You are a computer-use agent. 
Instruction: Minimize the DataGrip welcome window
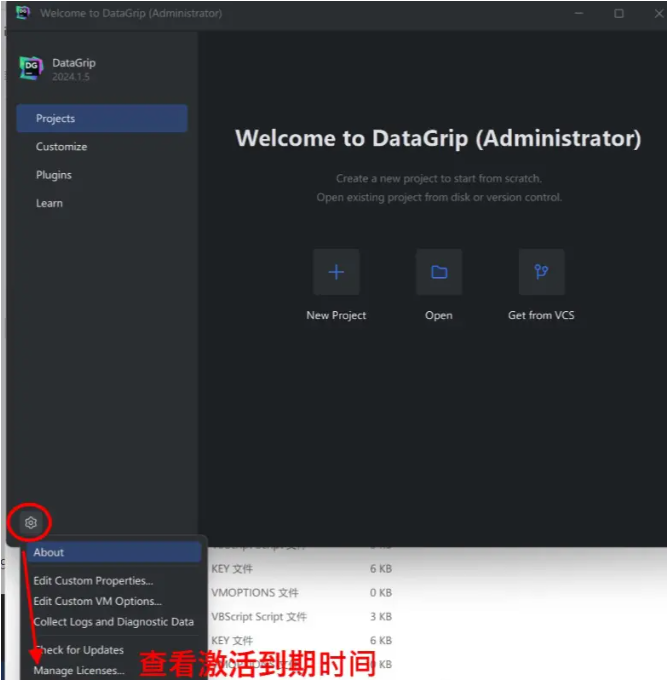tap(579, 13)
